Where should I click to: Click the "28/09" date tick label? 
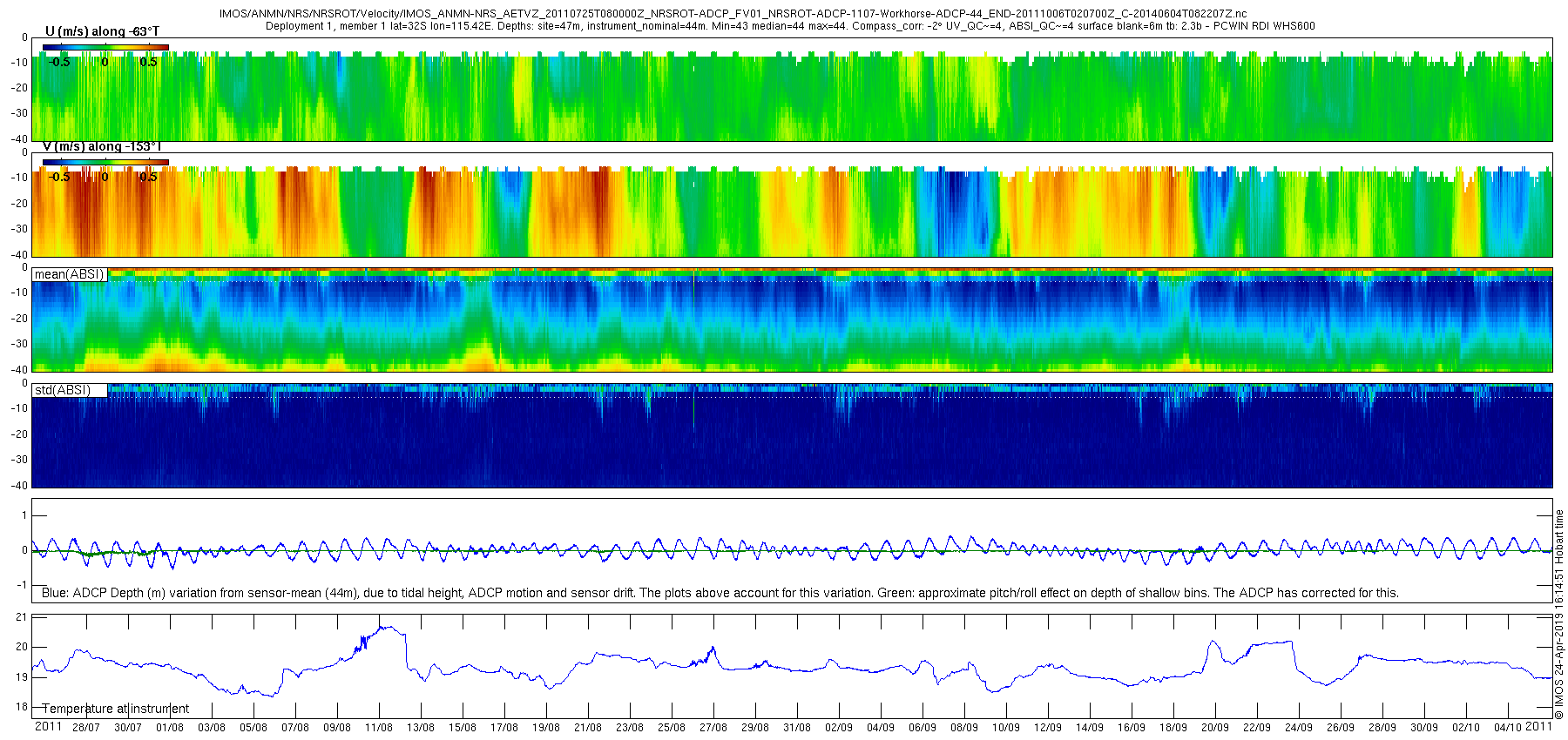1382,728
